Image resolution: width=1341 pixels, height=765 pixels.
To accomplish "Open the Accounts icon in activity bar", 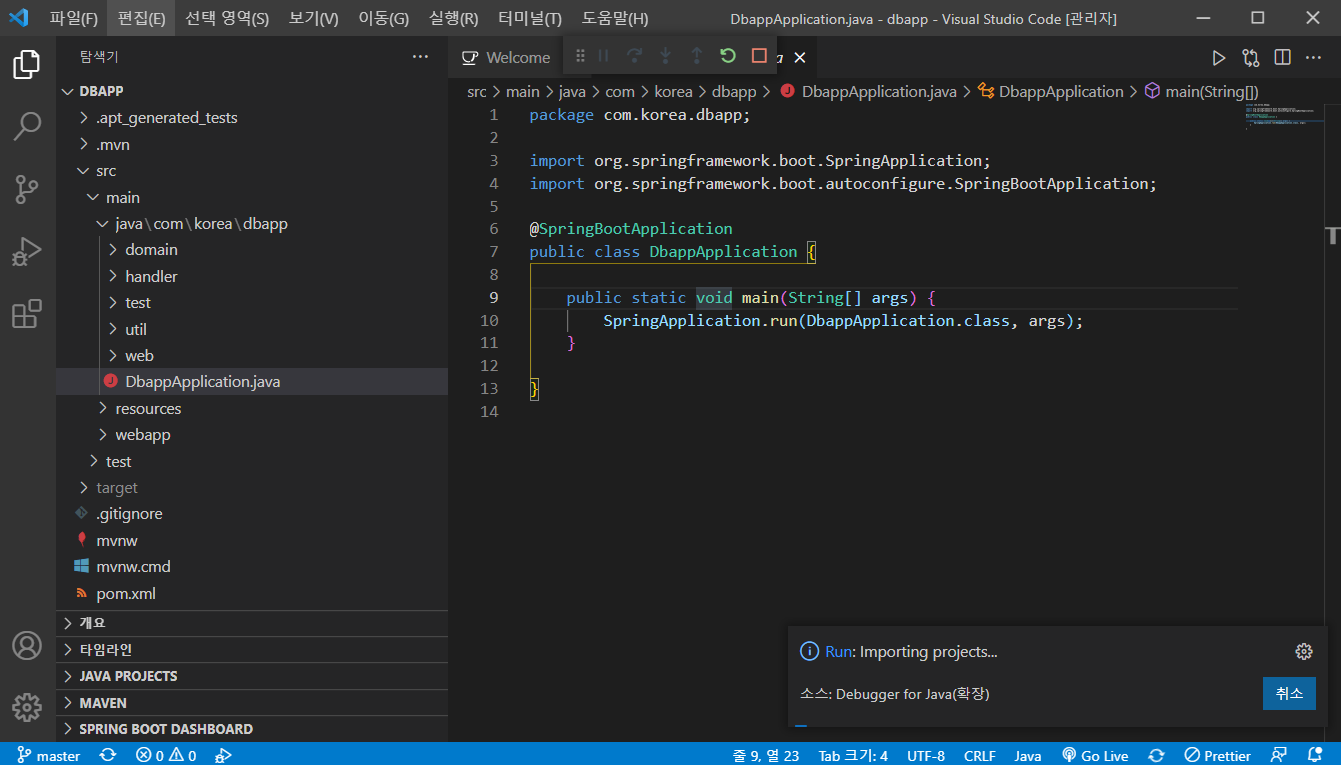I will pyautogui.click(x=27, y=646).
